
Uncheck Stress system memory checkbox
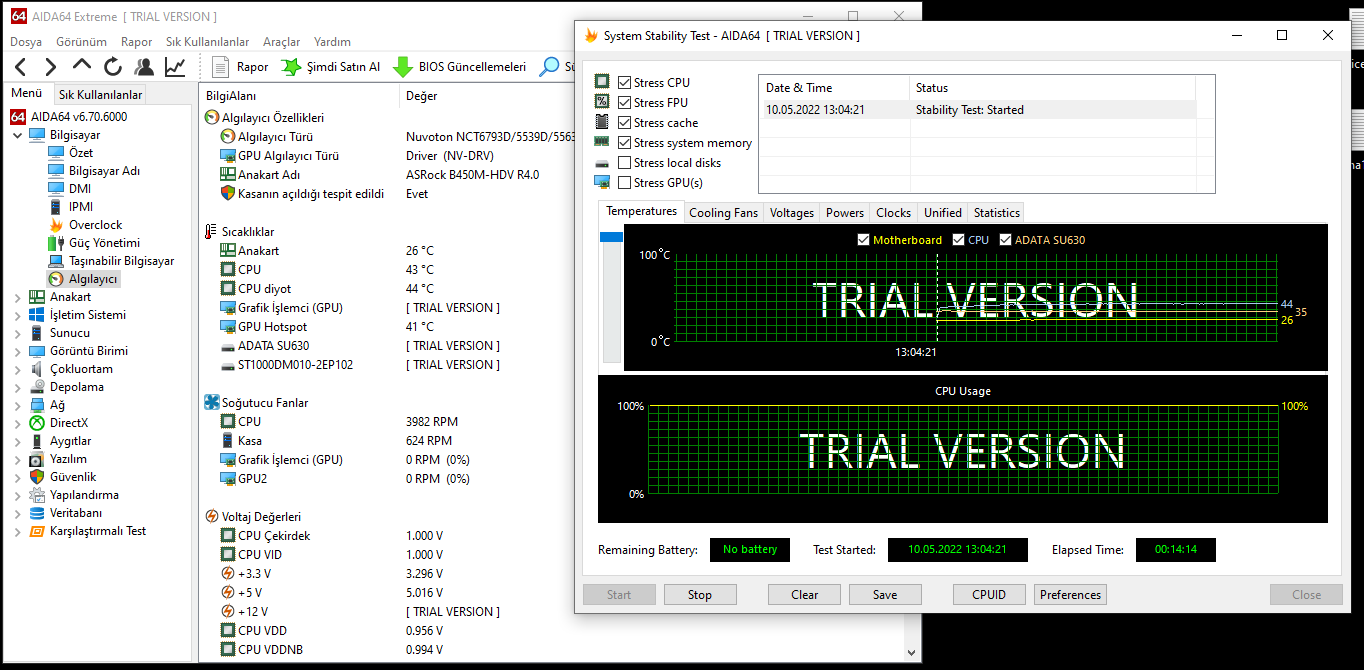pyautogui.click(x=625, y=142)
